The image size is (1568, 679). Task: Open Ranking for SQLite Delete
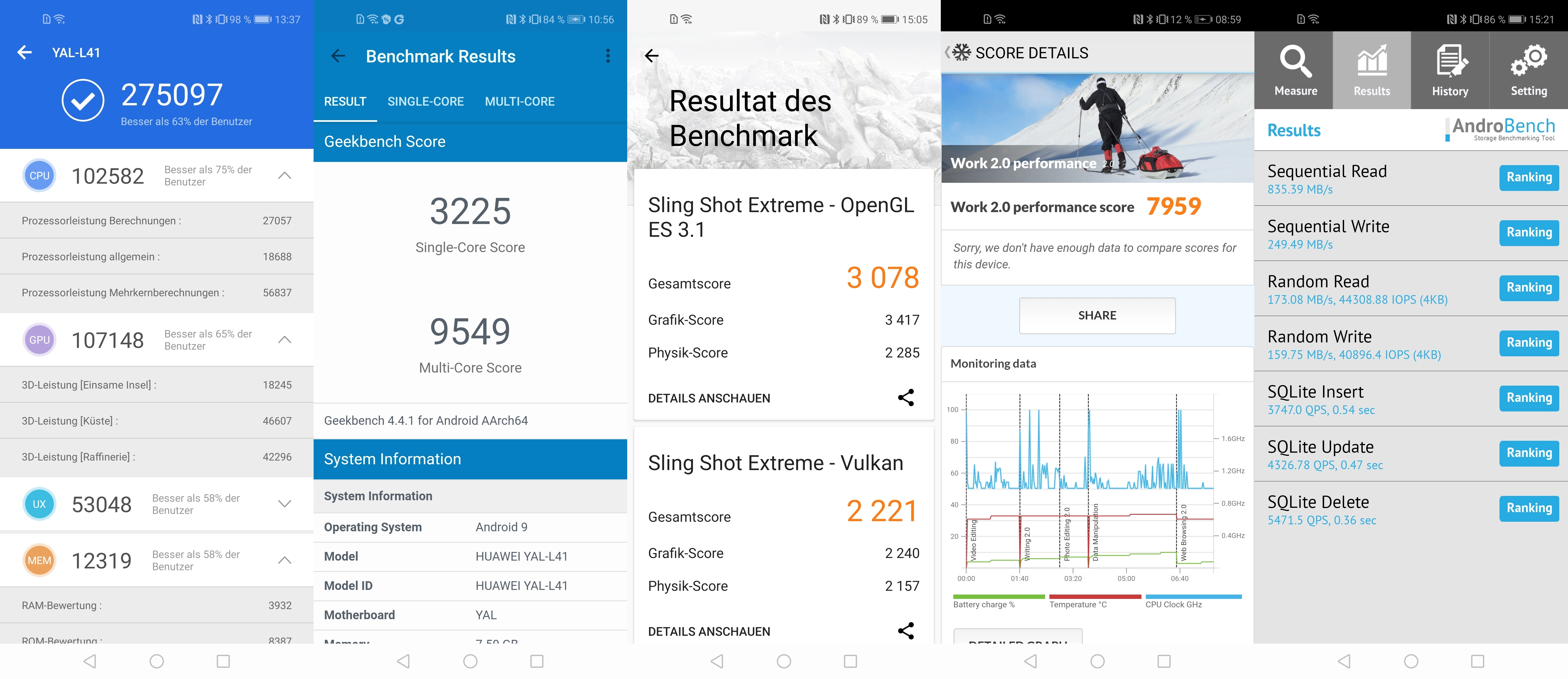coord(1529,509)
